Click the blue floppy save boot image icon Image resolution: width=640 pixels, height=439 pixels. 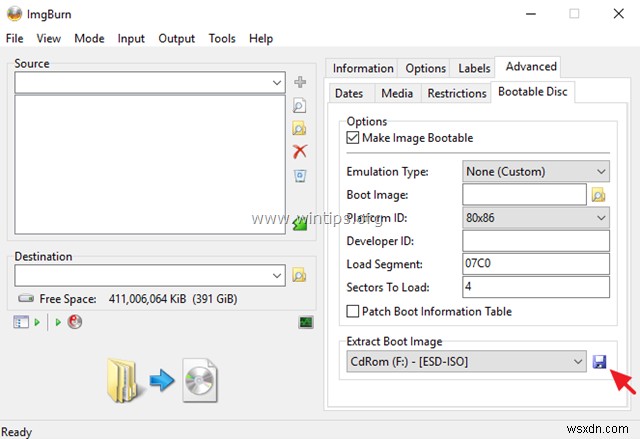coord(600,362)
